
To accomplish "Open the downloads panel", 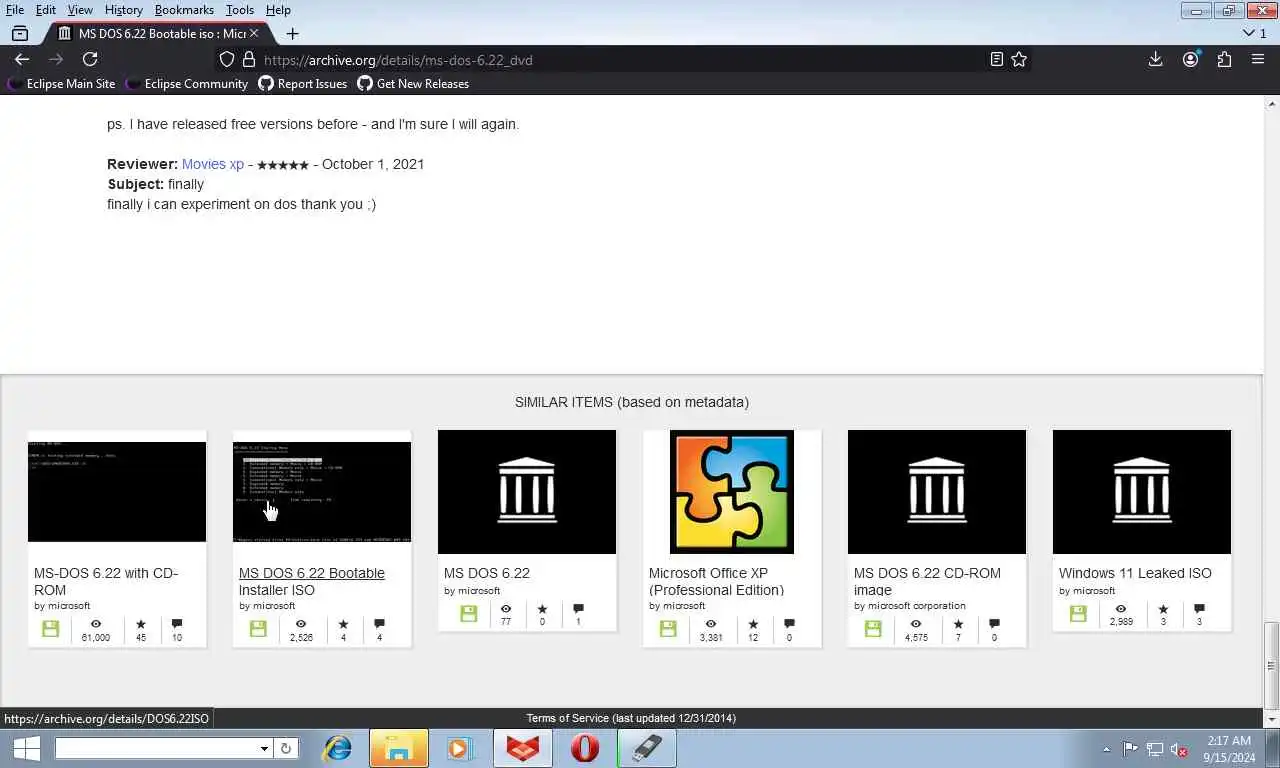I will [1155, 59].
